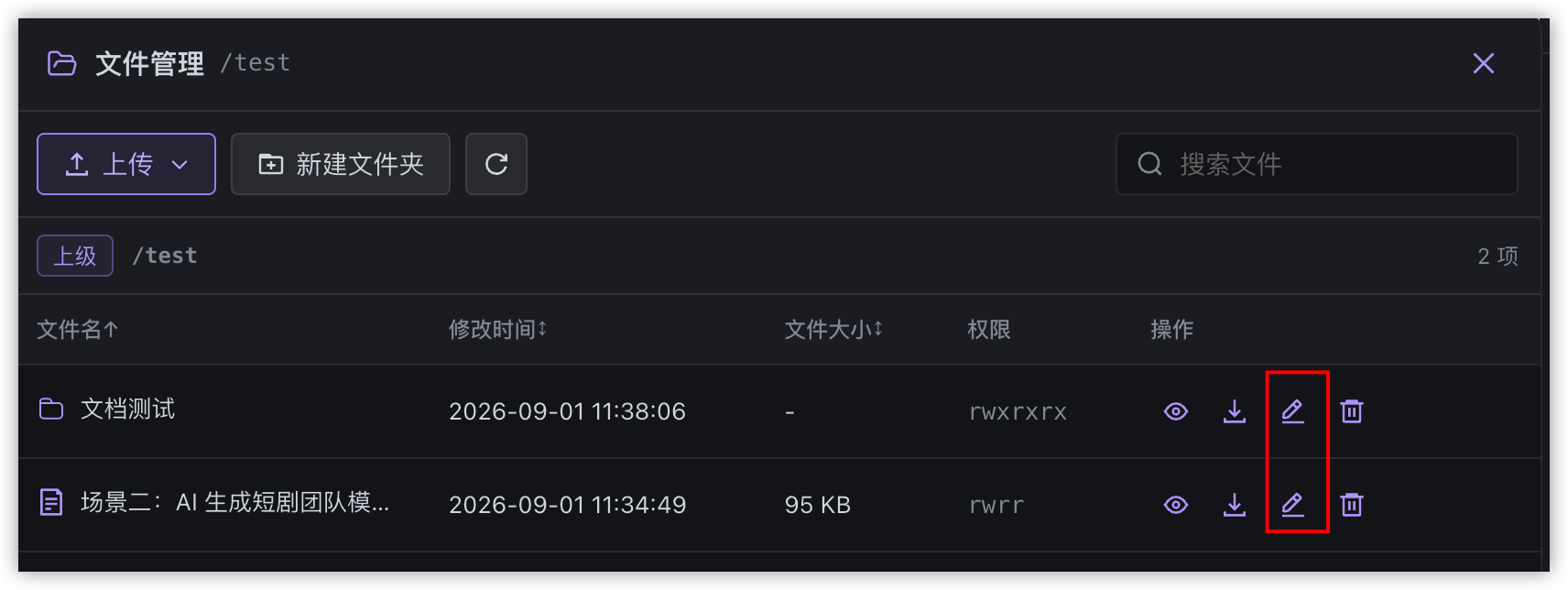Image resolution: width=1568 pixels, height=590 pixels.
Task: Rename 文档测试 folder with pencil icon
Action: (x=1292, y=411)
